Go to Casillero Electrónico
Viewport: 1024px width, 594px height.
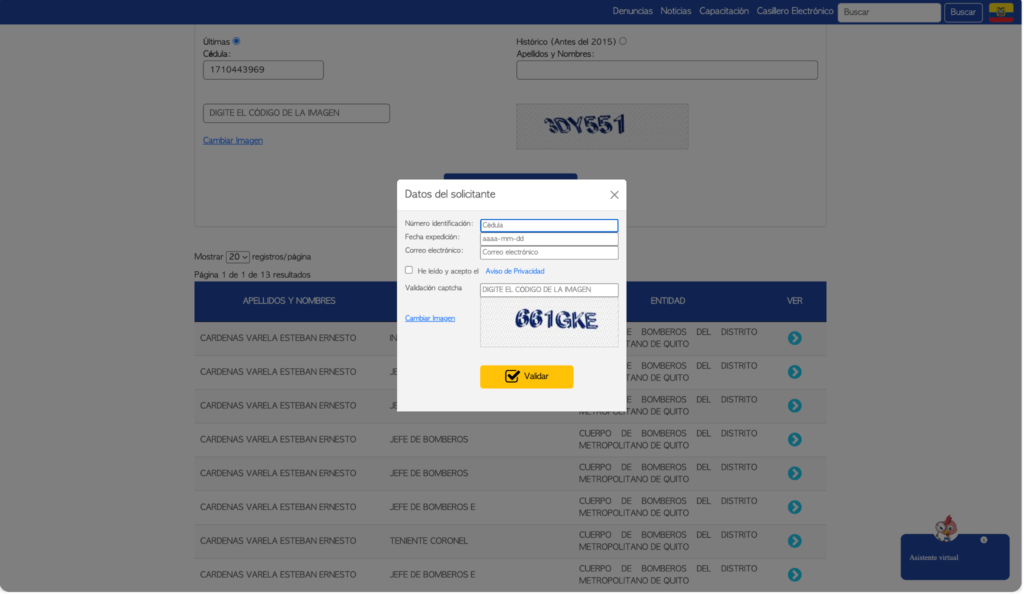(x=795, y=11)
